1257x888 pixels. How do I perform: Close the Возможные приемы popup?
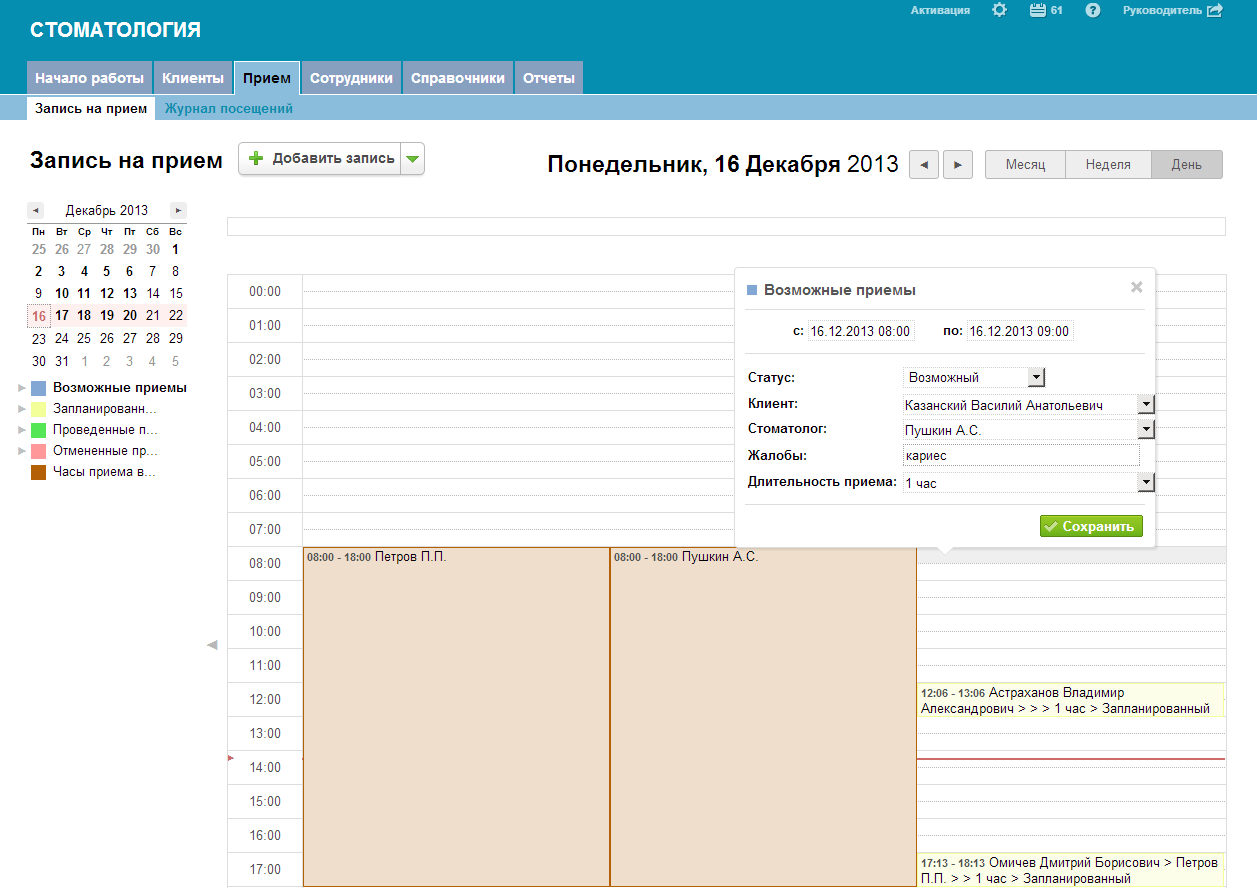pyautogui.click(x=1136, y=287)
